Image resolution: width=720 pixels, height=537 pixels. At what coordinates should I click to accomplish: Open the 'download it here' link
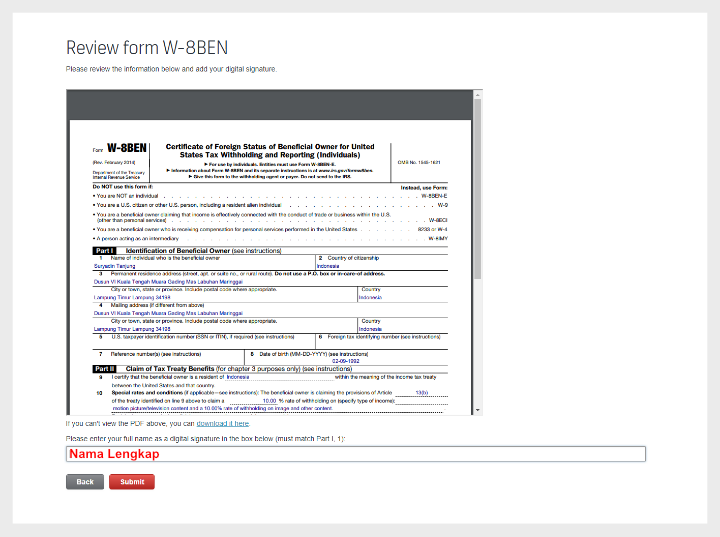(223, 424)
